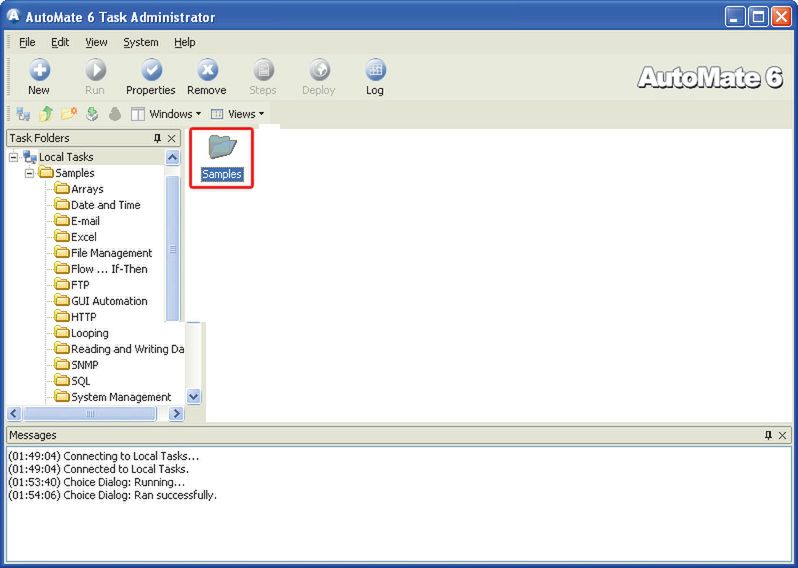Image resolution: width=798 pixels, height=568 pixels.
Task: Open the Log from the toolbar
Action: click(x=375, y=77)
